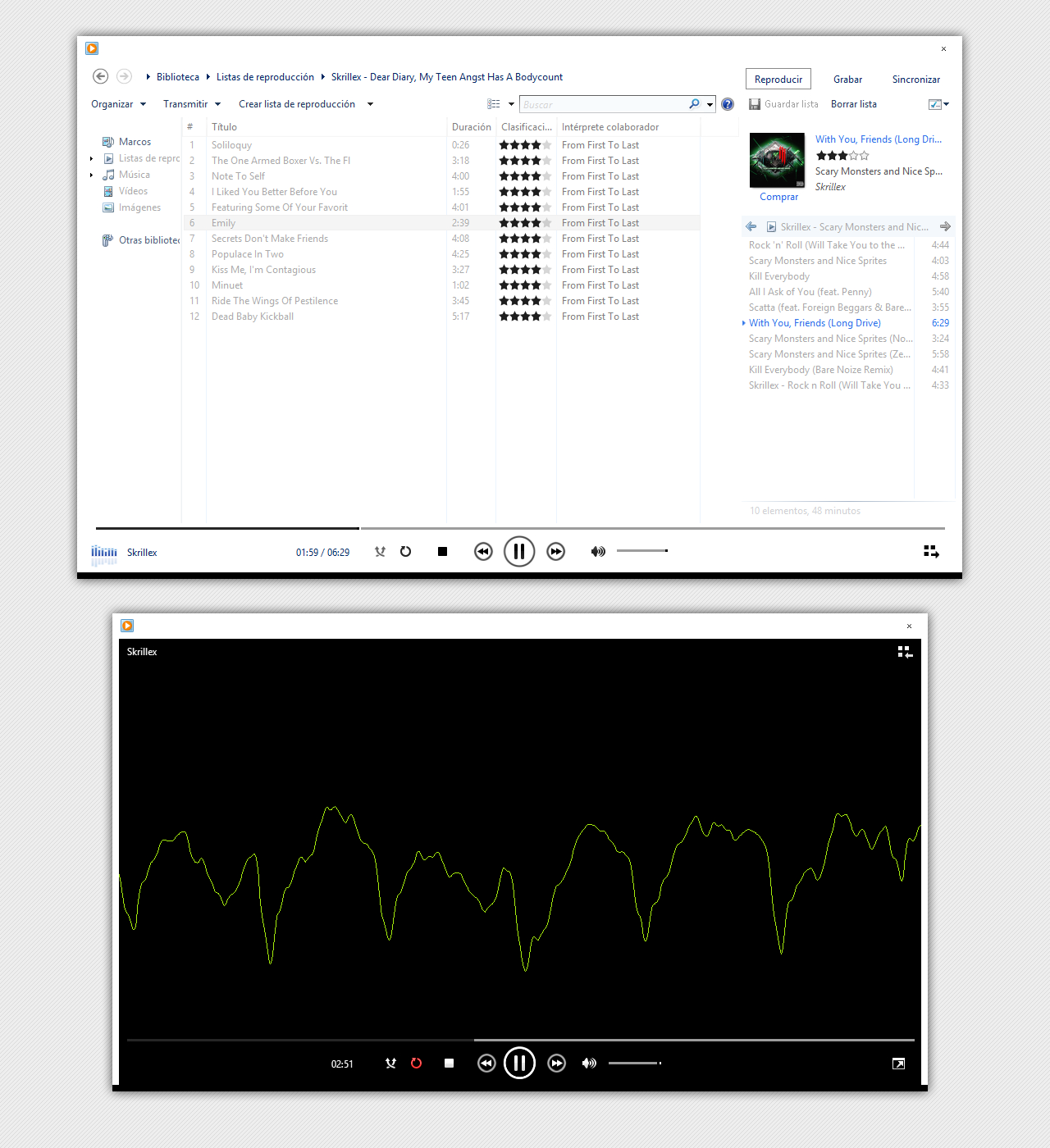
Task: Click the Comprar link
Action: coord(778,197)
